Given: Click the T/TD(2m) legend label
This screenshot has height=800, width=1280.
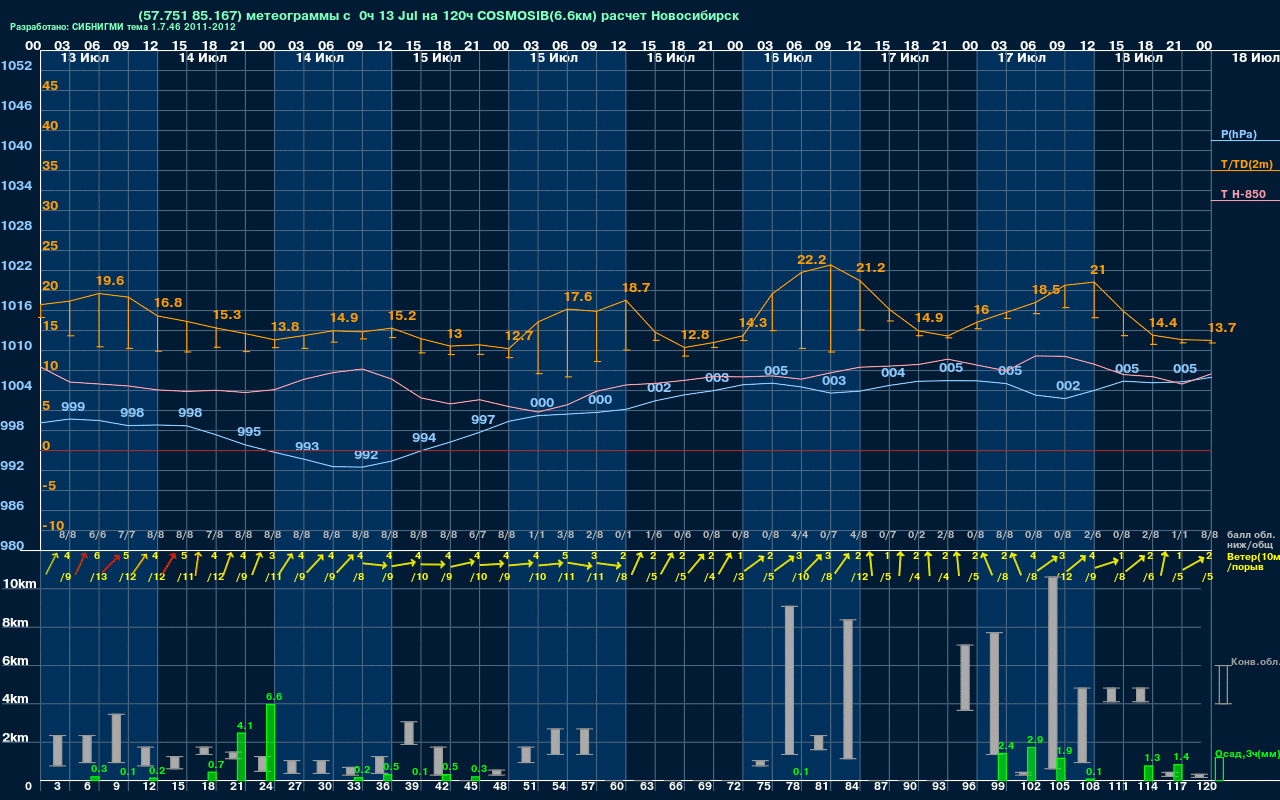Looking at the screenshot, I should 1246,164.
